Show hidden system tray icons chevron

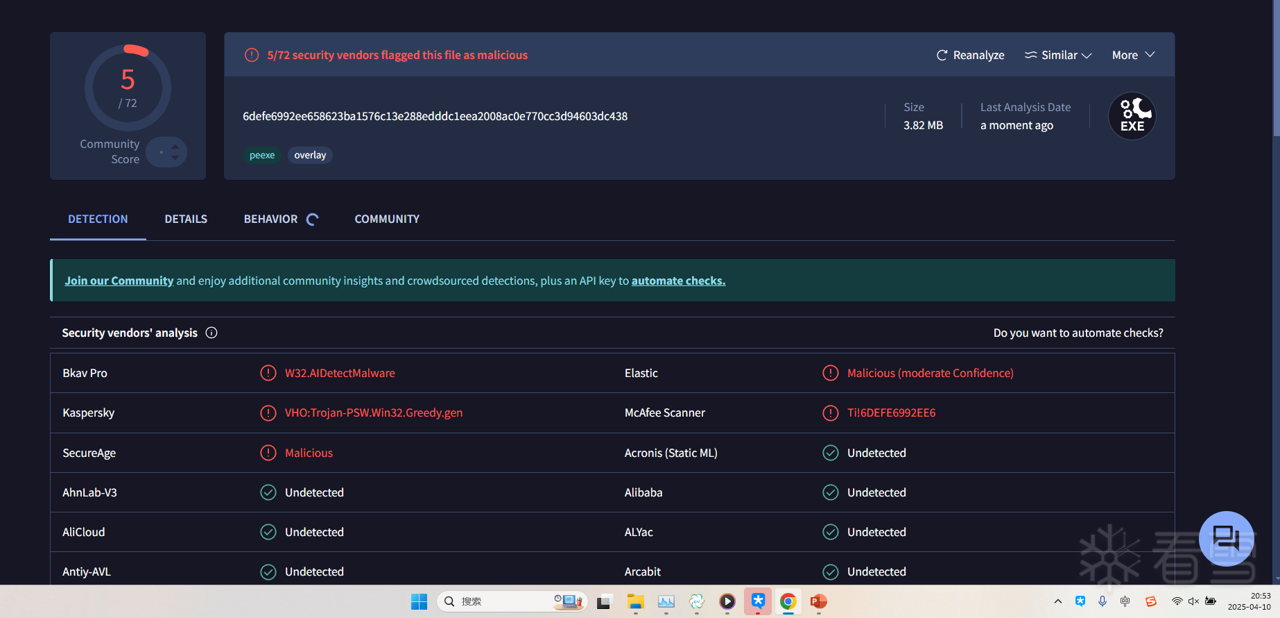coord(1058,601)
